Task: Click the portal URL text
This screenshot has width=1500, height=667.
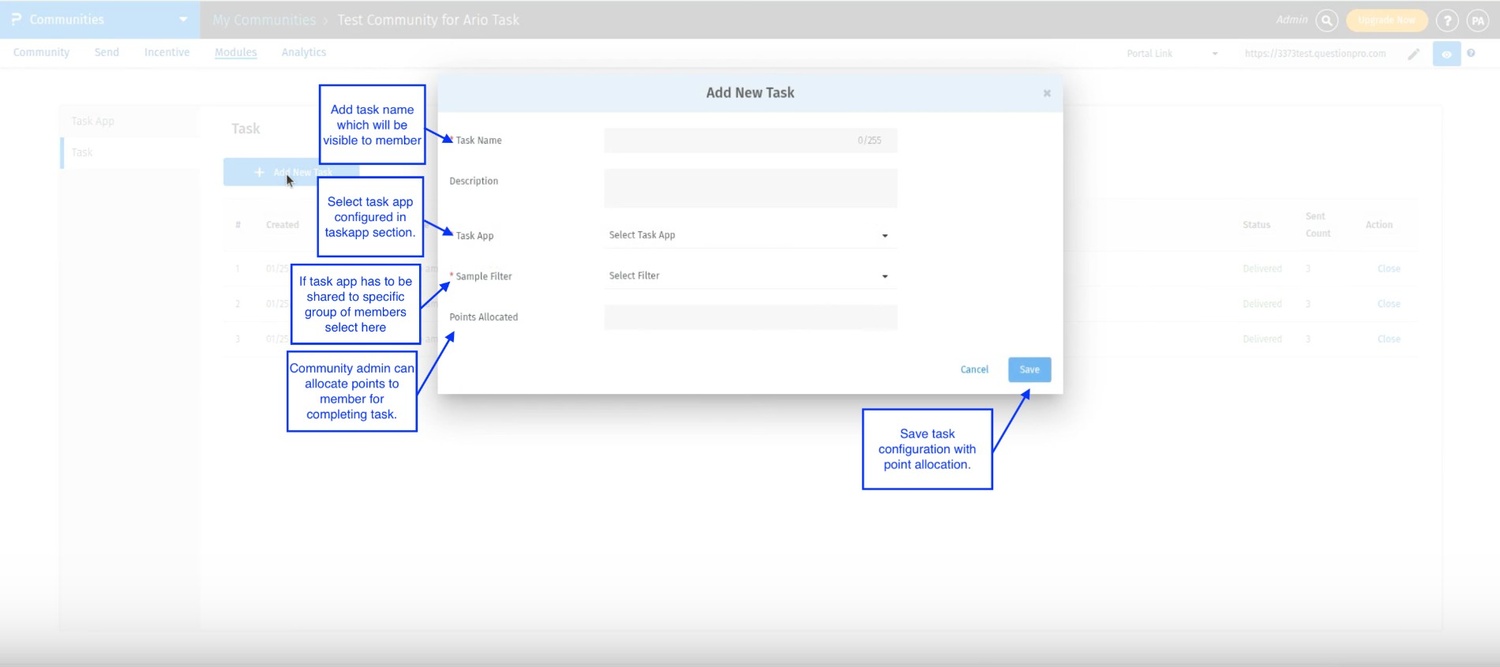Action: [1315, 54]
